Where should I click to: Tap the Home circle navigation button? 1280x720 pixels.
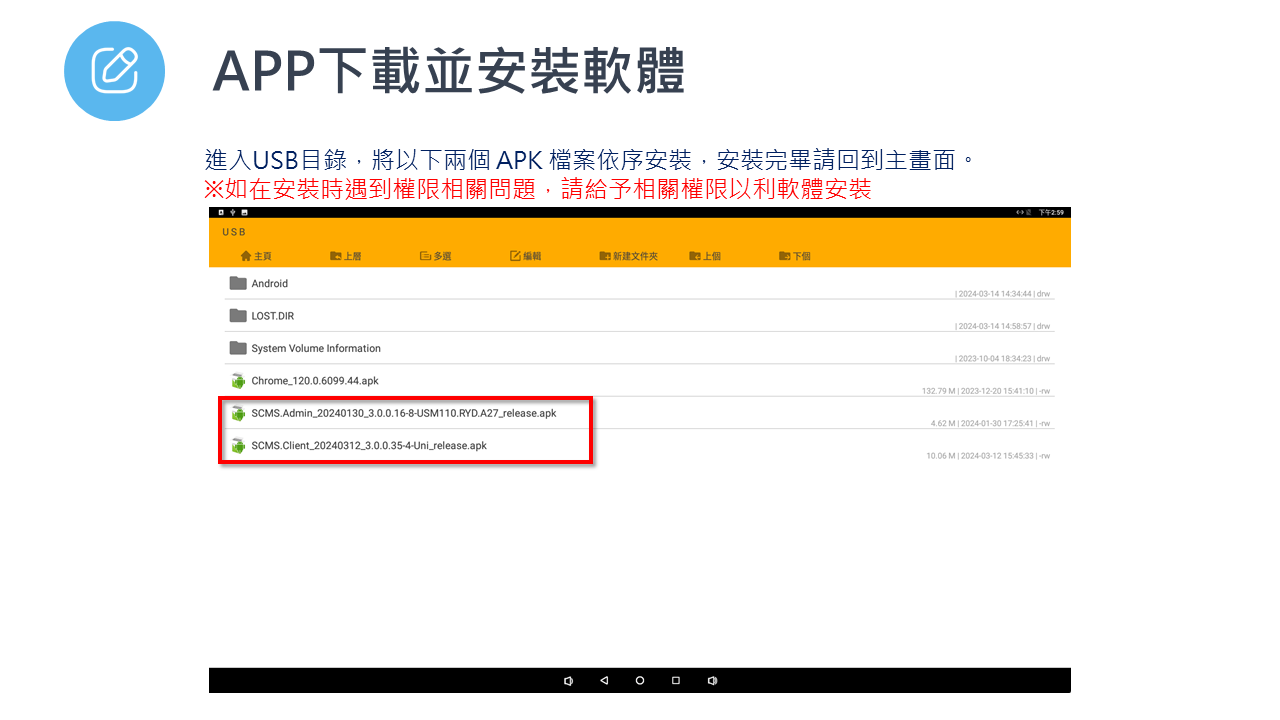pos(640,680)
